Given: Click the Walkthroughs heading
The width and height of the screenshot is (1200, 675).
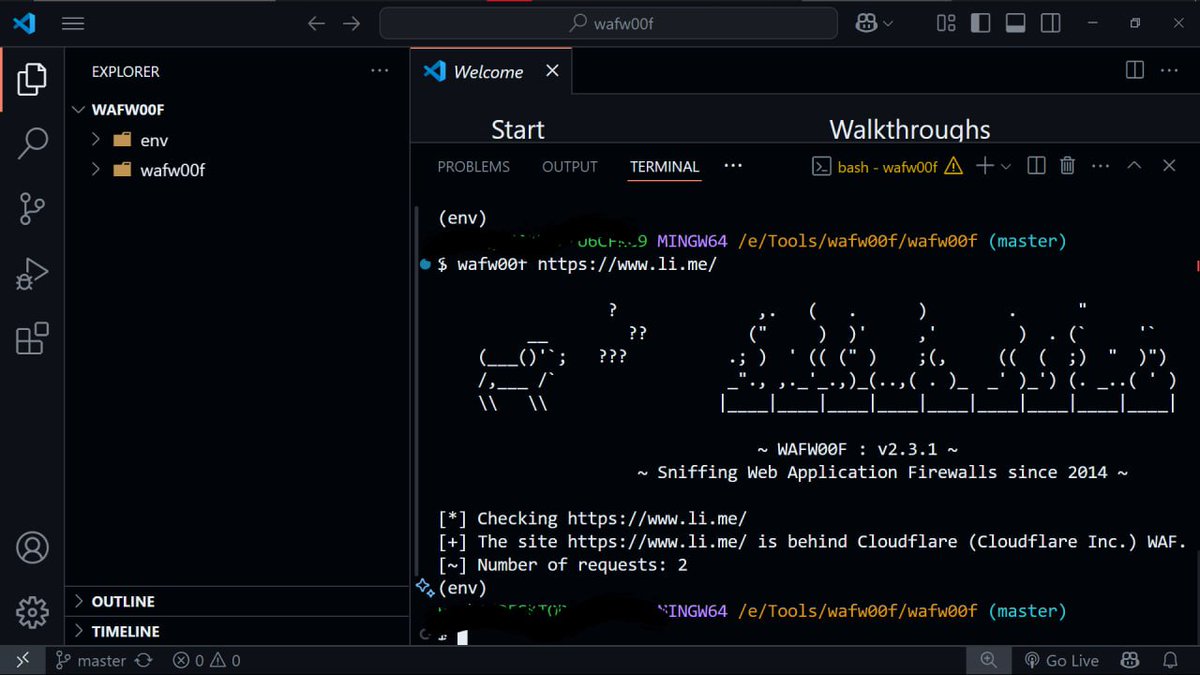Looking at the screenshot, I should (910, 130).
